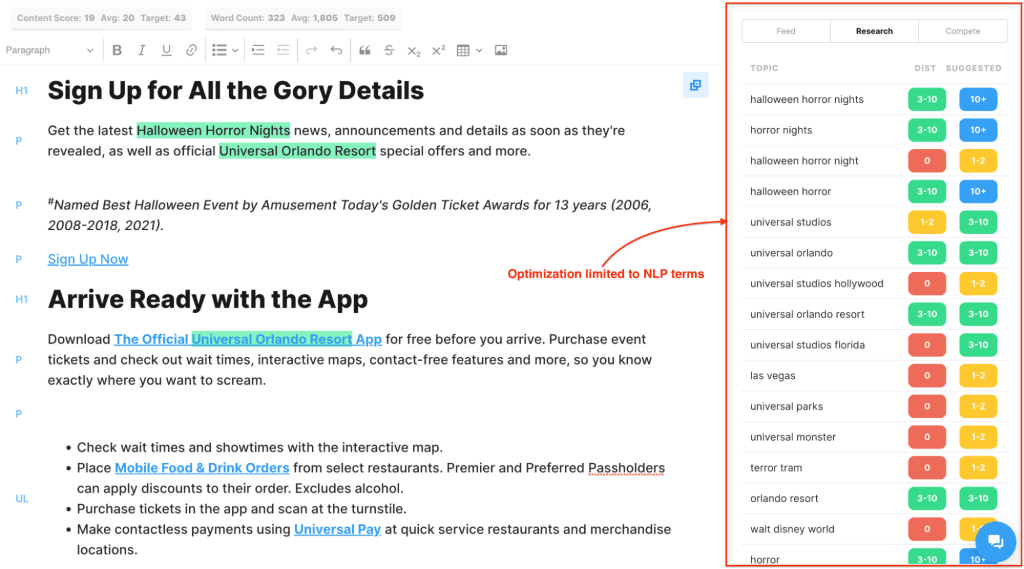Select the 'universal orlando resort' topic

coord(807,314)
